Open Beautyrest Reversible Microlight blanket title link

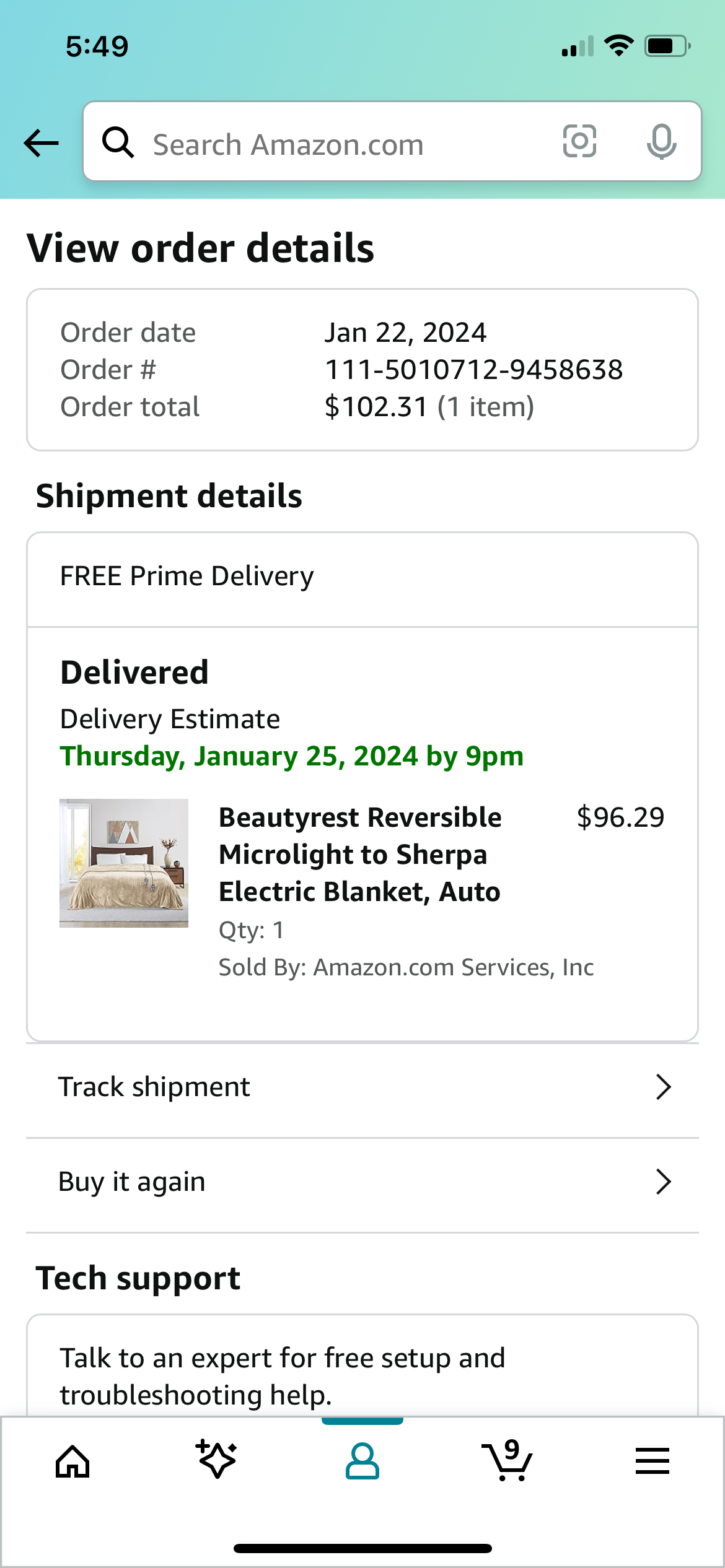pyautogui.click(x=361, y=855)
